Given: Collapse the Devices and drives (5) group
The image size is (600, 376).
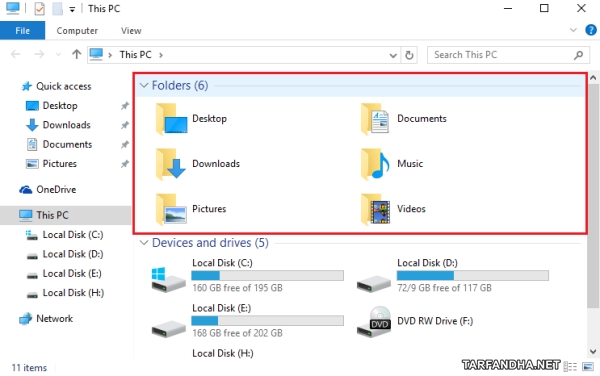Looking at the screenshot, I should (x=144, y=243).
